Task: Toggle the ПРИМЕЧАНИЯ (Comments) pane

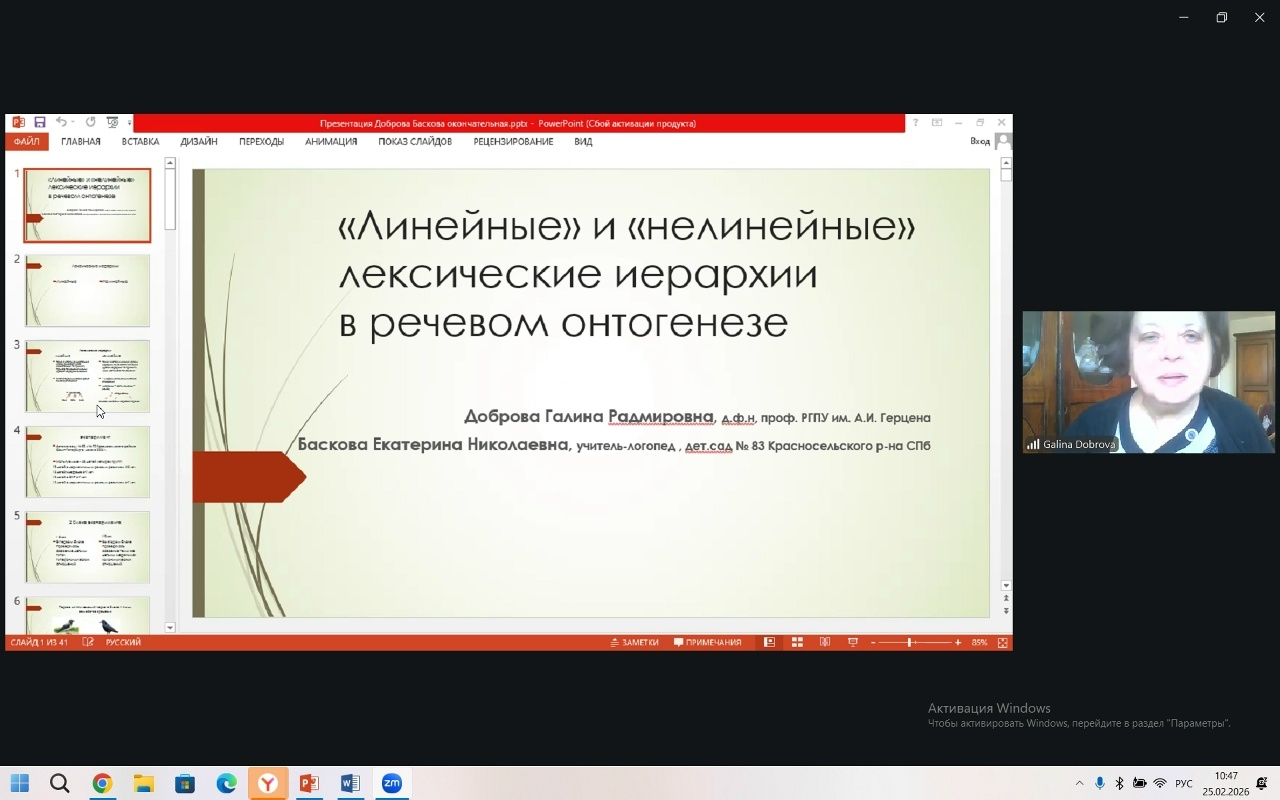Action: coord(710,641)
